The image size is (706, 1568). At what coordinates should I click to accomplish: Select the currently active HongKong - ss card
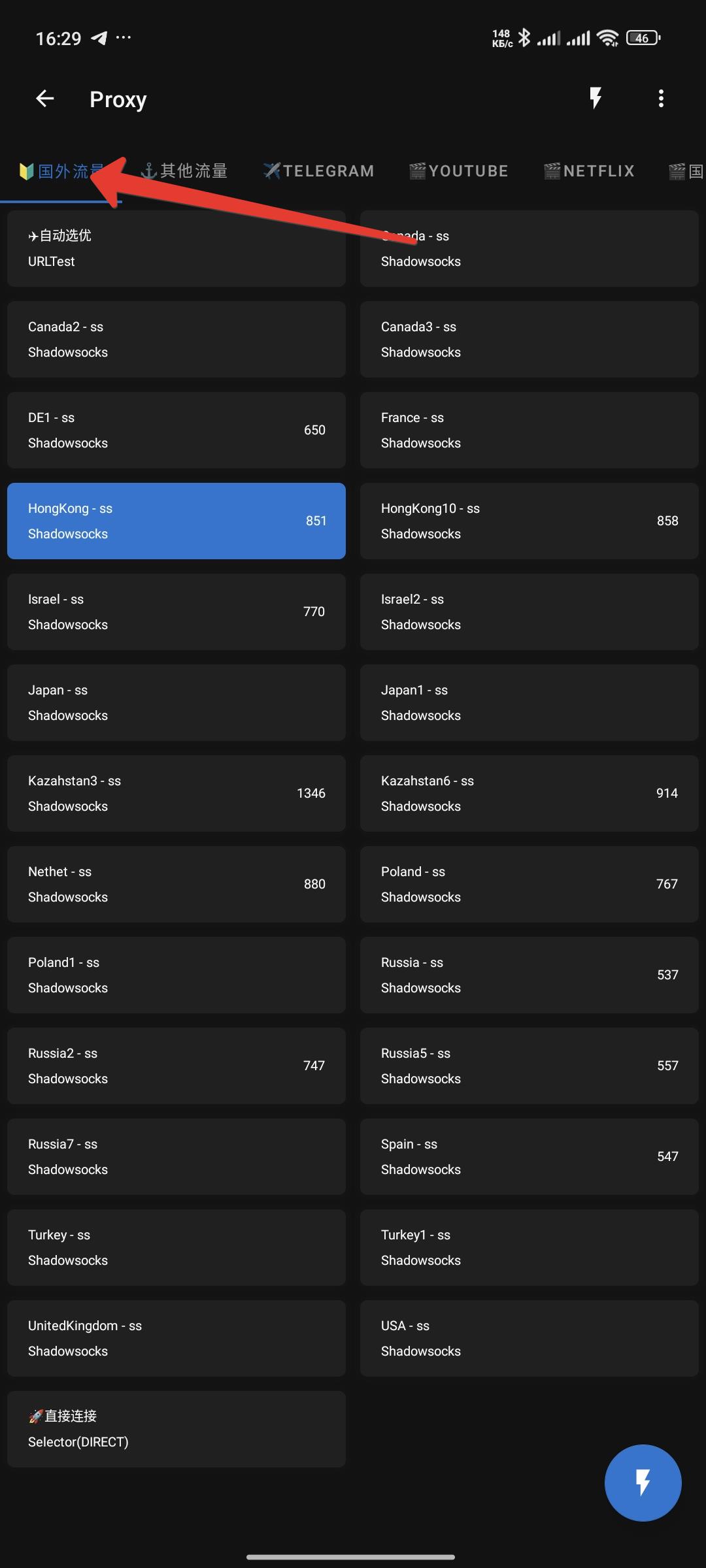176,521
